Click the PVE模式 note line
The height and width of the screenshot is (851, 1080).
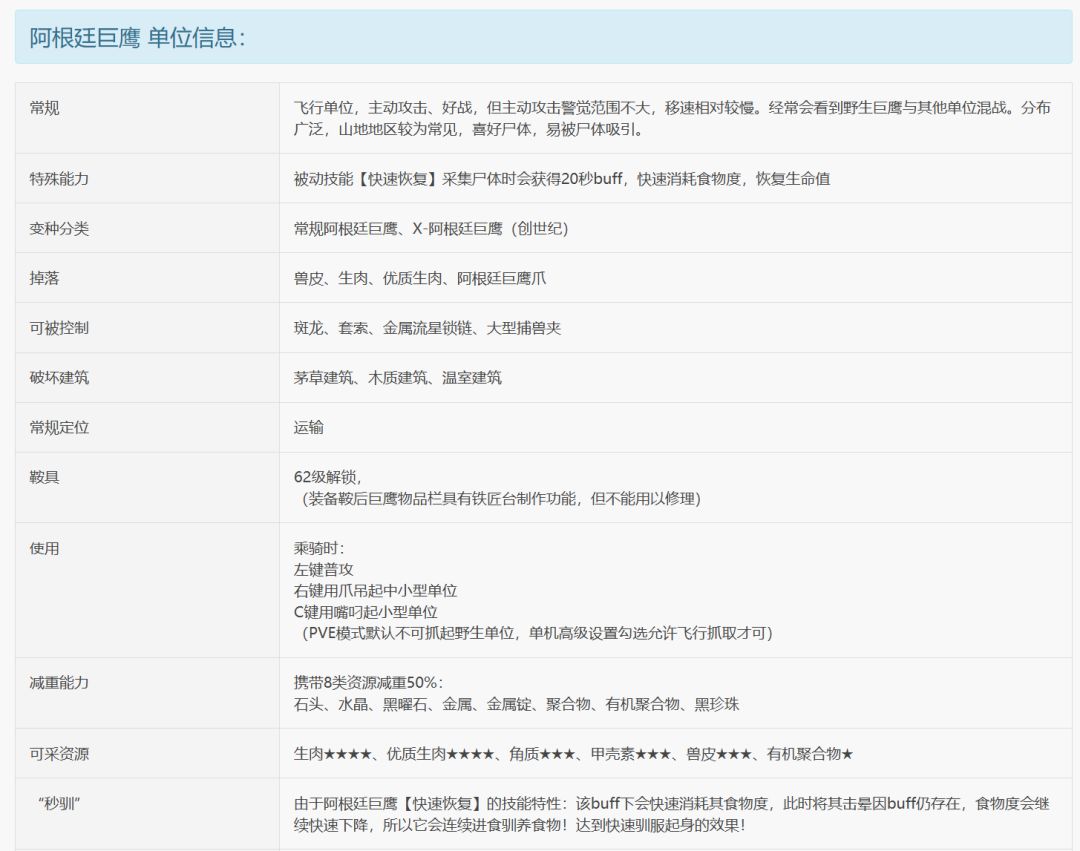pos(537,633)
